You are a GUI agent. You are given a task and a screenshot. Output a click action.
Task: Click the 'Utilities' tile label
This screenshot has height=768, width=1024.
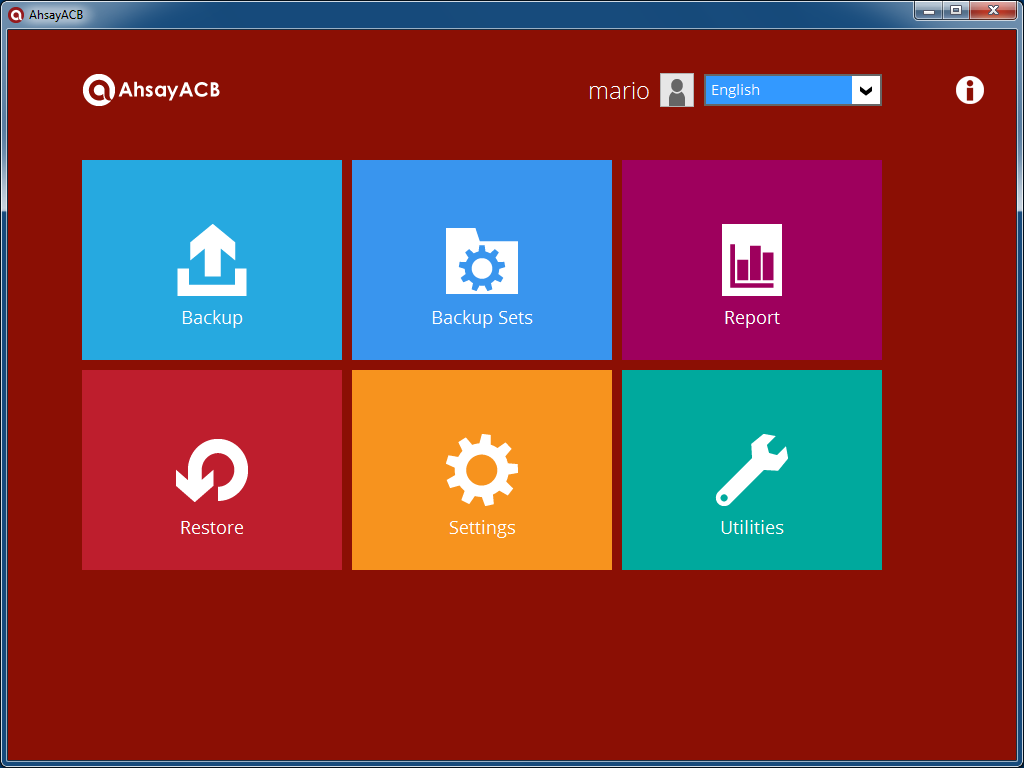752,528
